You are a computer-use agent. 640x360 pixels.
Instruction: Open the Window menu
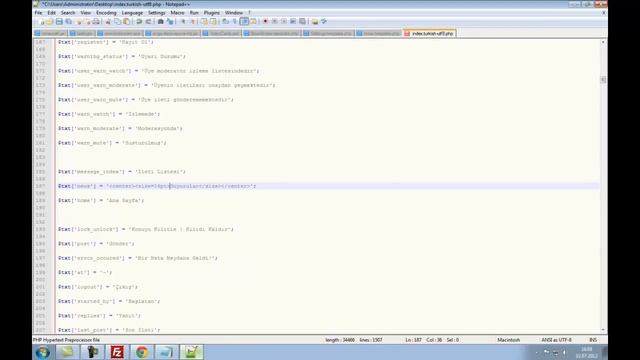click(x=233, y=13)
